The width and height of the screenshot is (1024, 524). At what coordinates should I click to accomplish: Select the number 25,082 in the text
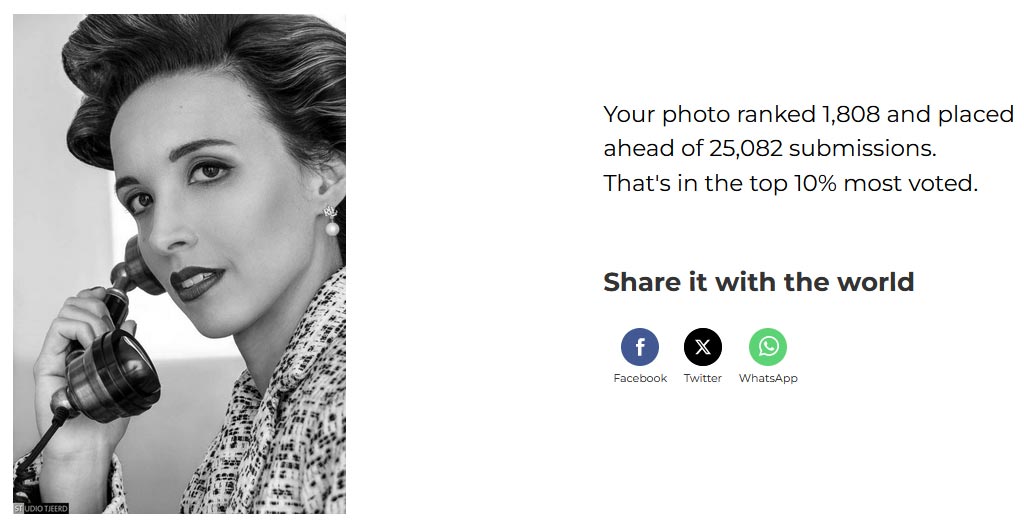tap(745, 148)
